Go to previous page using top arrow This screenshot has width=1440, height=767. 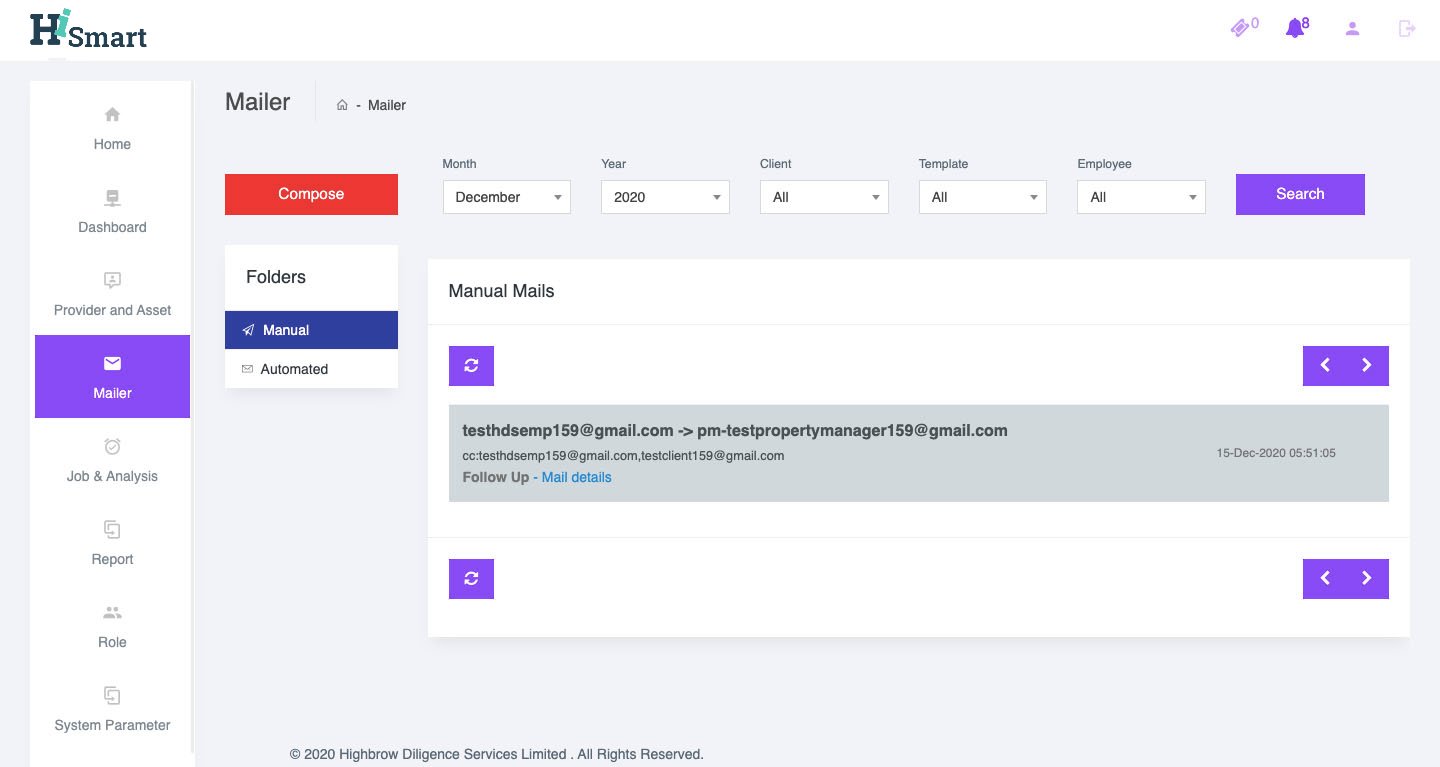pos(1325,366)
